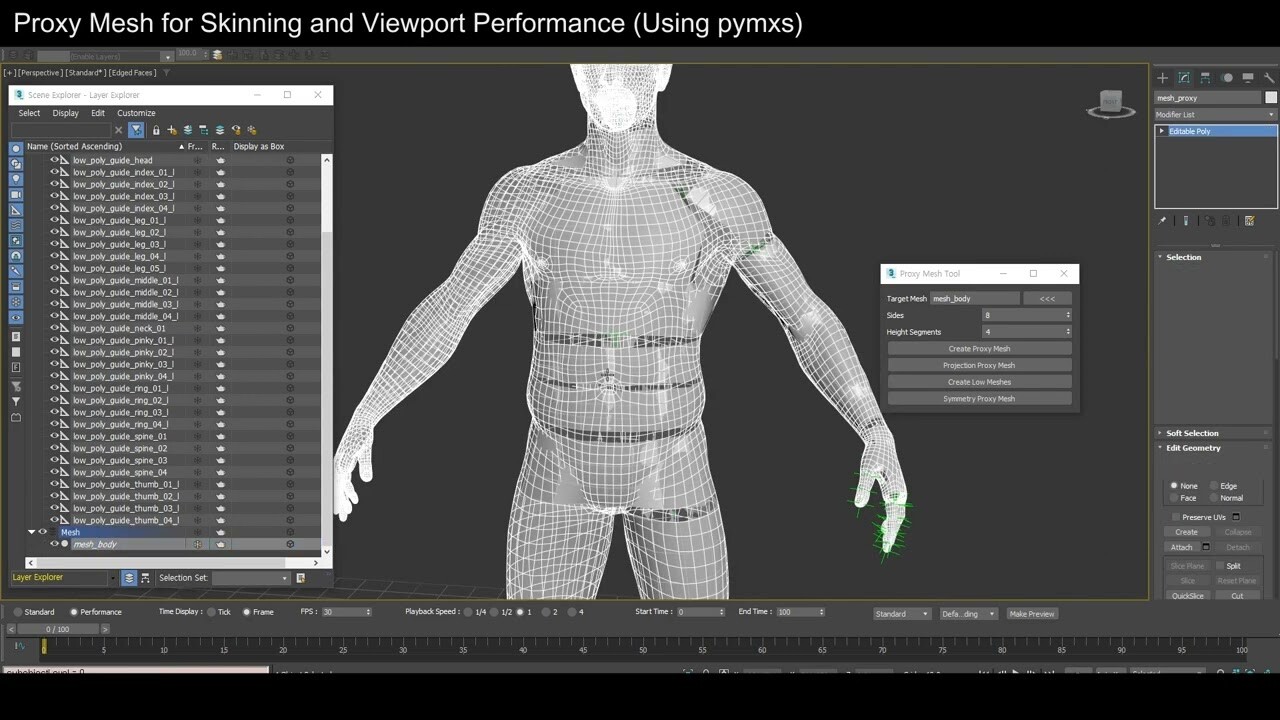This screenshot has height=720, width=1280.
Task: Click the lock selection icon in Scene Explorer toolbar
Action: (157, 130)
